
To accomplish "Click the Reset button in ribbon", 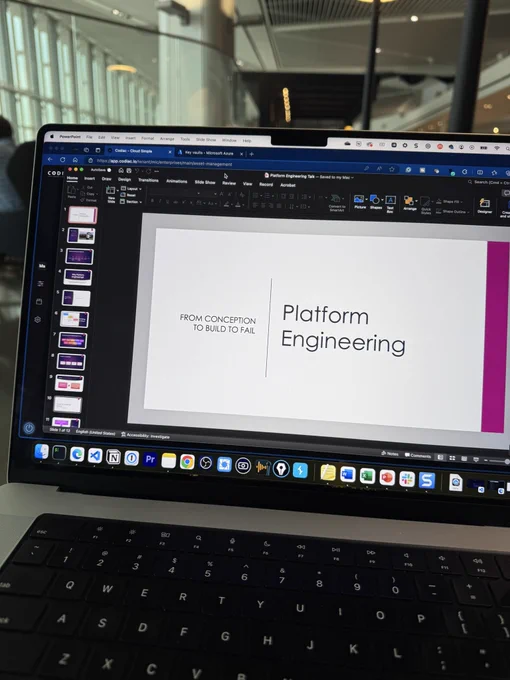I will (129, 195).
